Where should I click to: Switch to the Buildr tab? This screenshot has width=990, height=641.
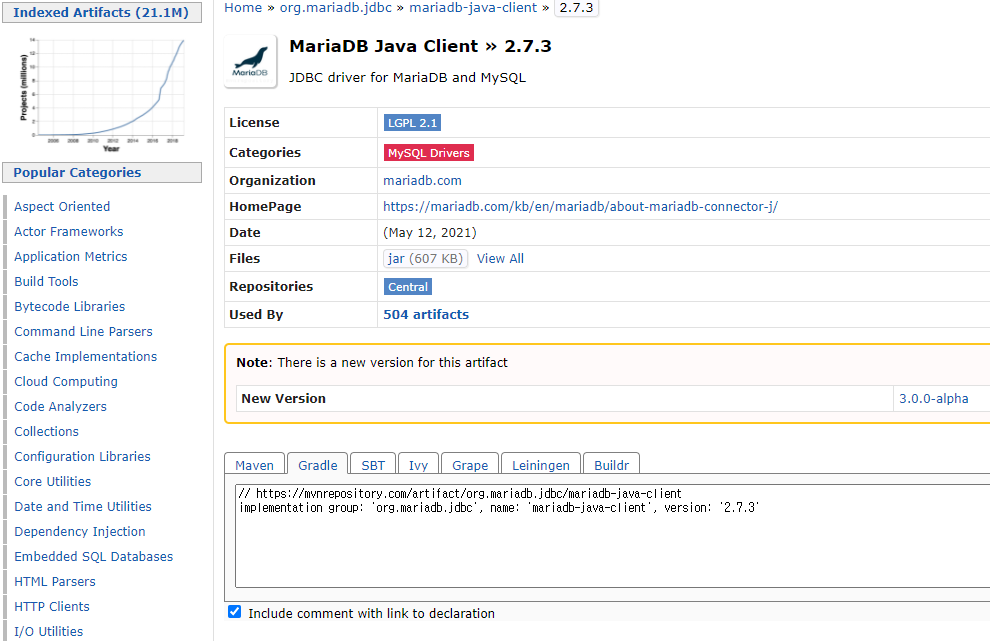click(x=611, y=465)
